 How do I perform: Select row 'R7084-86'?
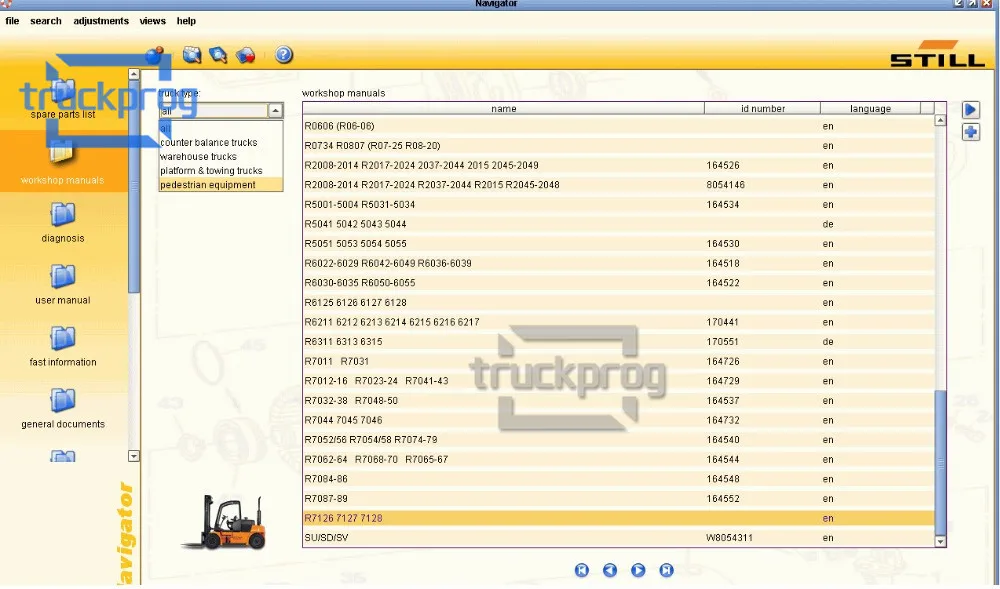tap(619, 479)
